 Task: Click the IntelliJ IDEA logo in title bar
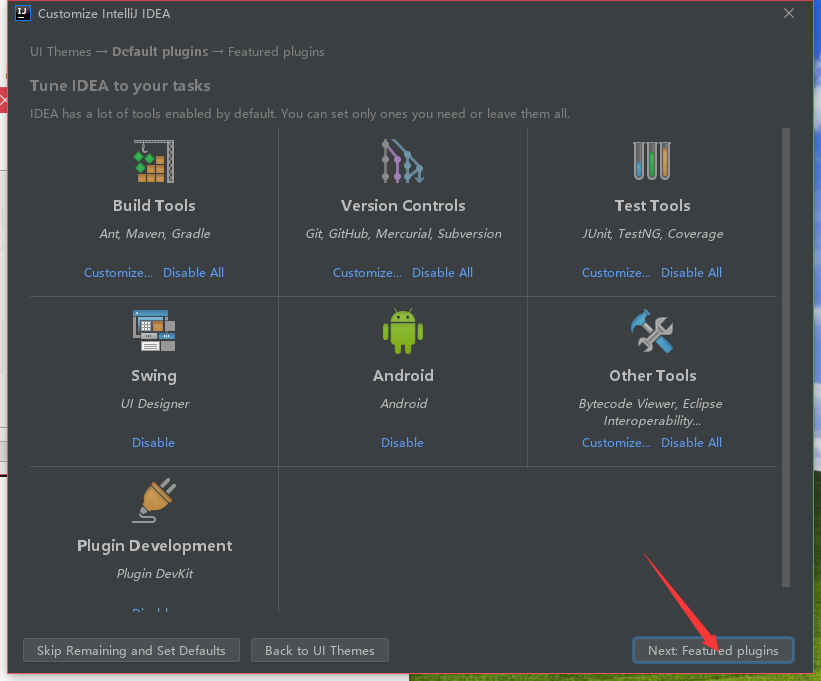pos(23,13)
